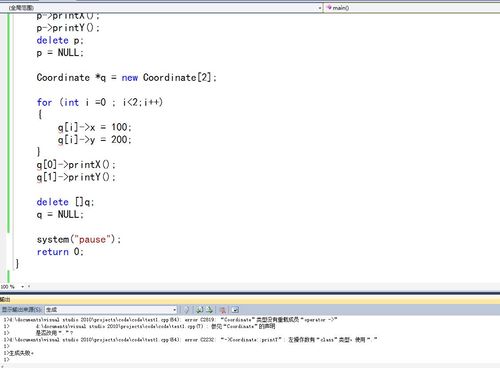Click line 'Coordinate *q = new Coordinate[2];'
This screenshot has width=500, height=368.
127,78
